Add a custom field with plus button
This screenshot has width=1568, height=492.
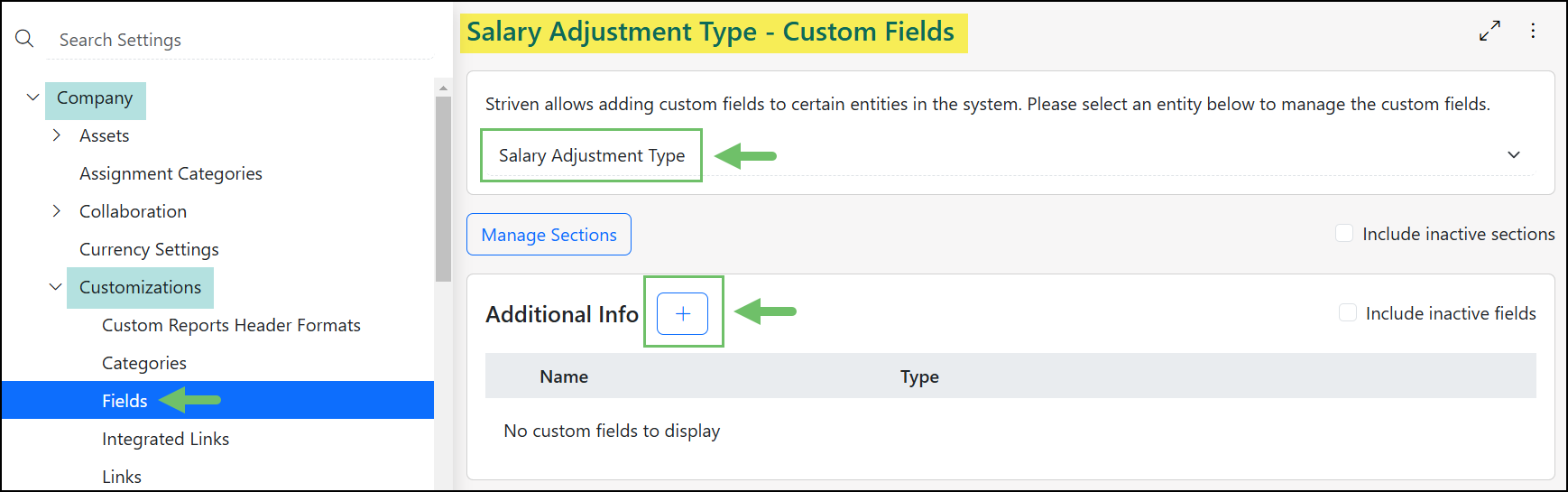[682, 313]
